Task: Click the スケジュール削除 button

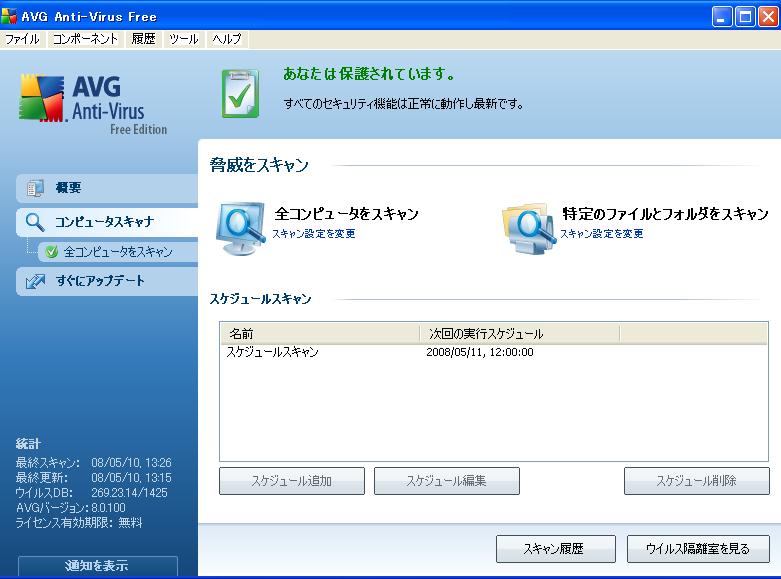Action: [697, 481]
